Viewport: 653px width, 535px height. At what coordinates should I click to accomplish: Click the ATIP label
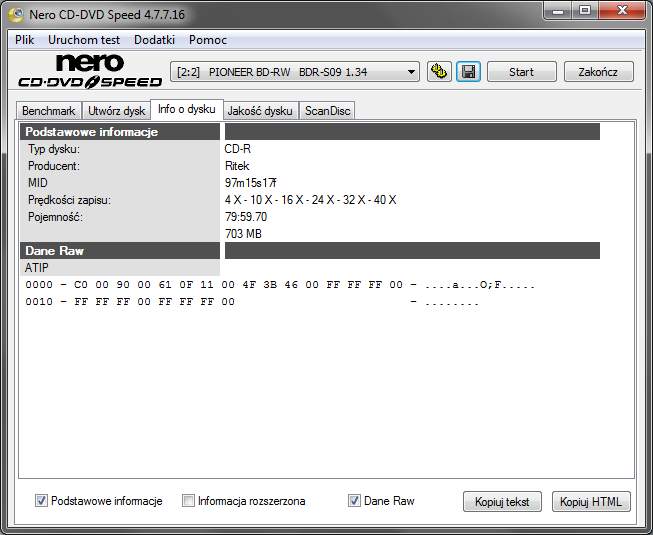[x=37, y=268]
